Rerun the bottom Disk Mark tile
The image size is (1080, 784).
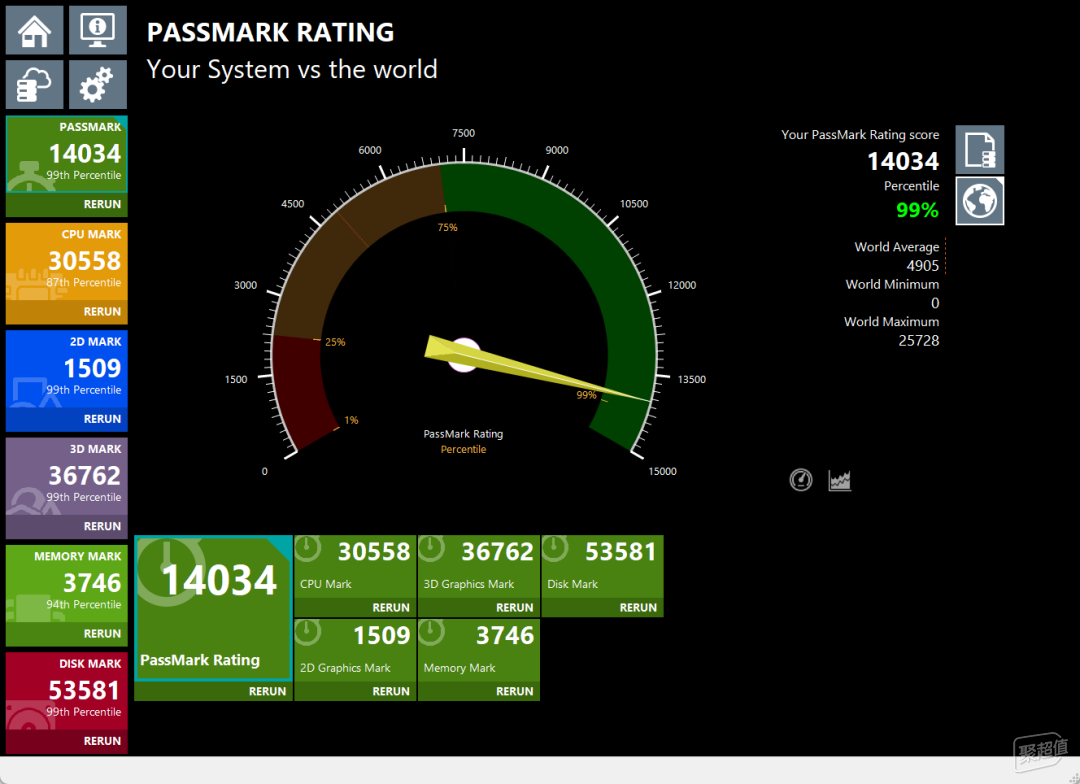click(x=638, y=608)
